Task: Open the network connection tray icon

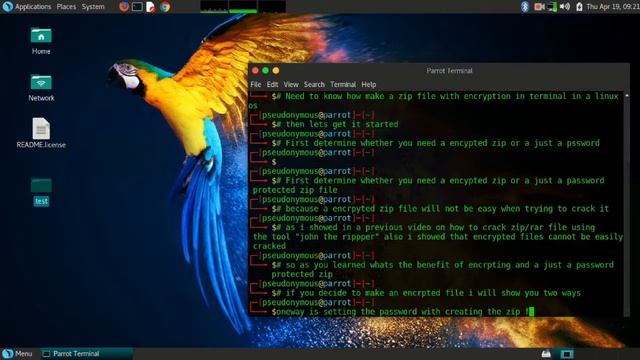Action: point(552,7)
